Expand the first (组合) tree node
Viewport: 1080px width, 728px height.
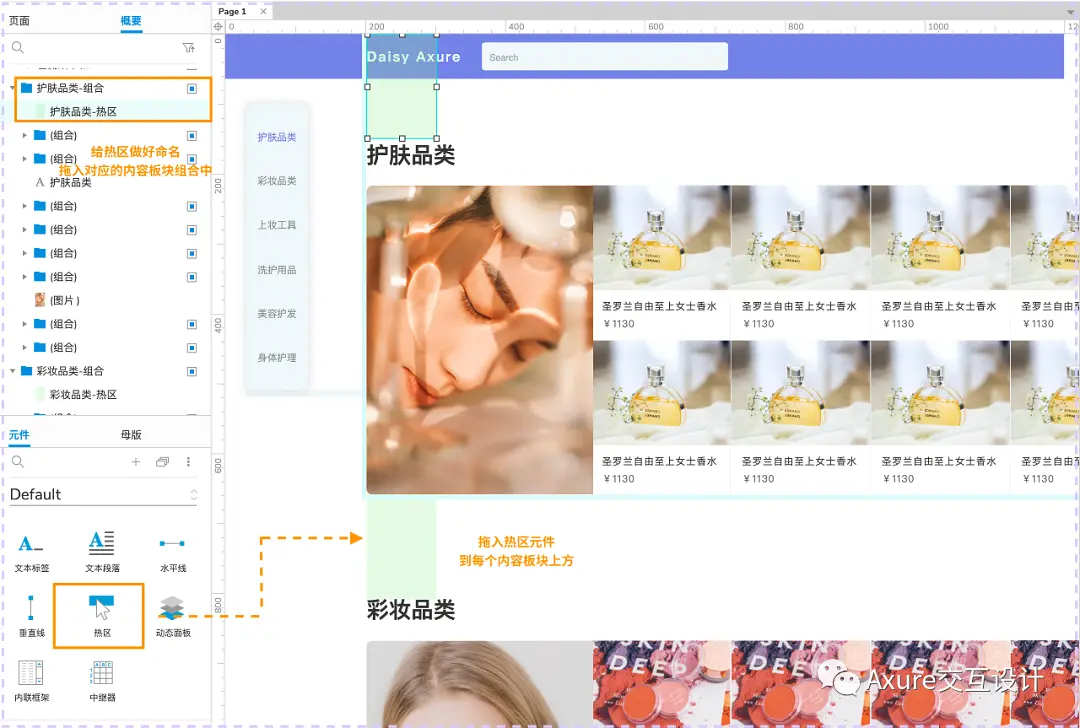click(x=23, y=135)
